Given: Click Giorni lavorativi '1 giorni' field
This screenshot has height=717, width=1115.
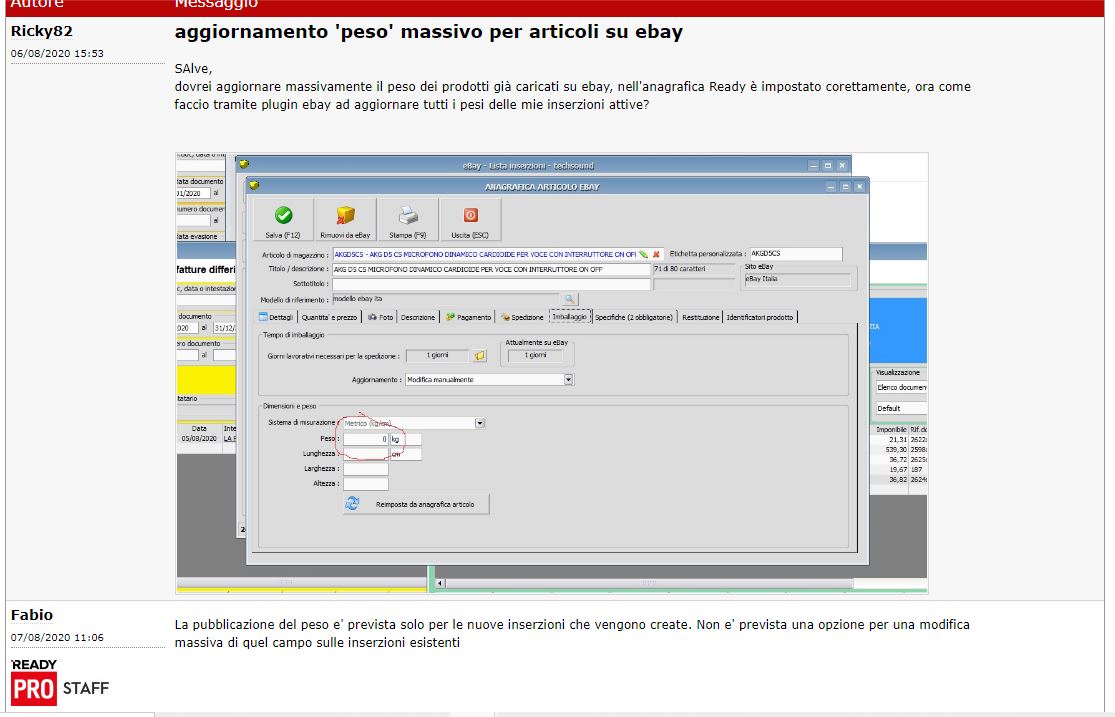Looking at the screenshot, I should point(437,356).
